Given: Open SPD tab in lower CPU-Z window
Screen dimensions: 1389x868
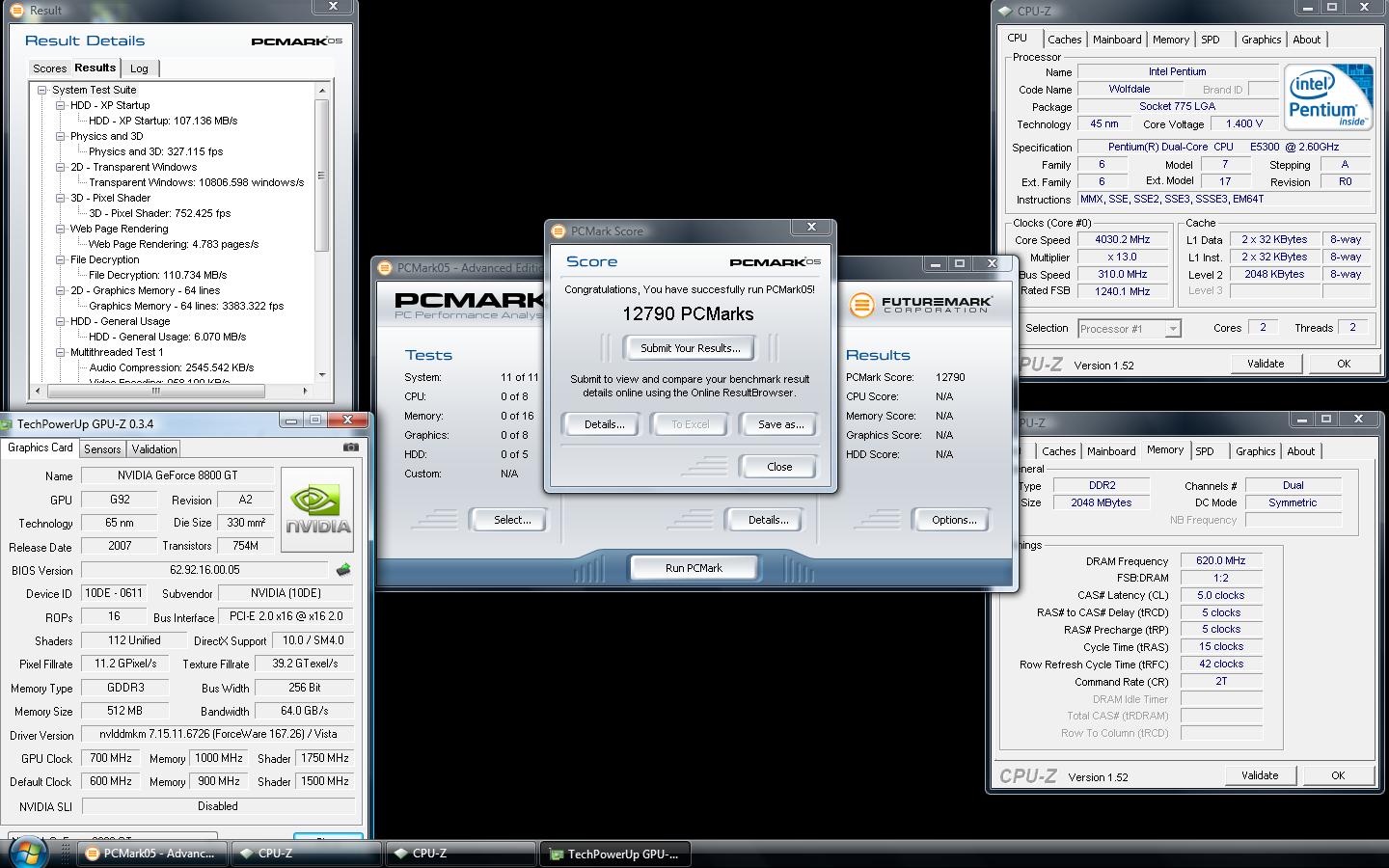Looking at the screenshot, I should 1205,451.
